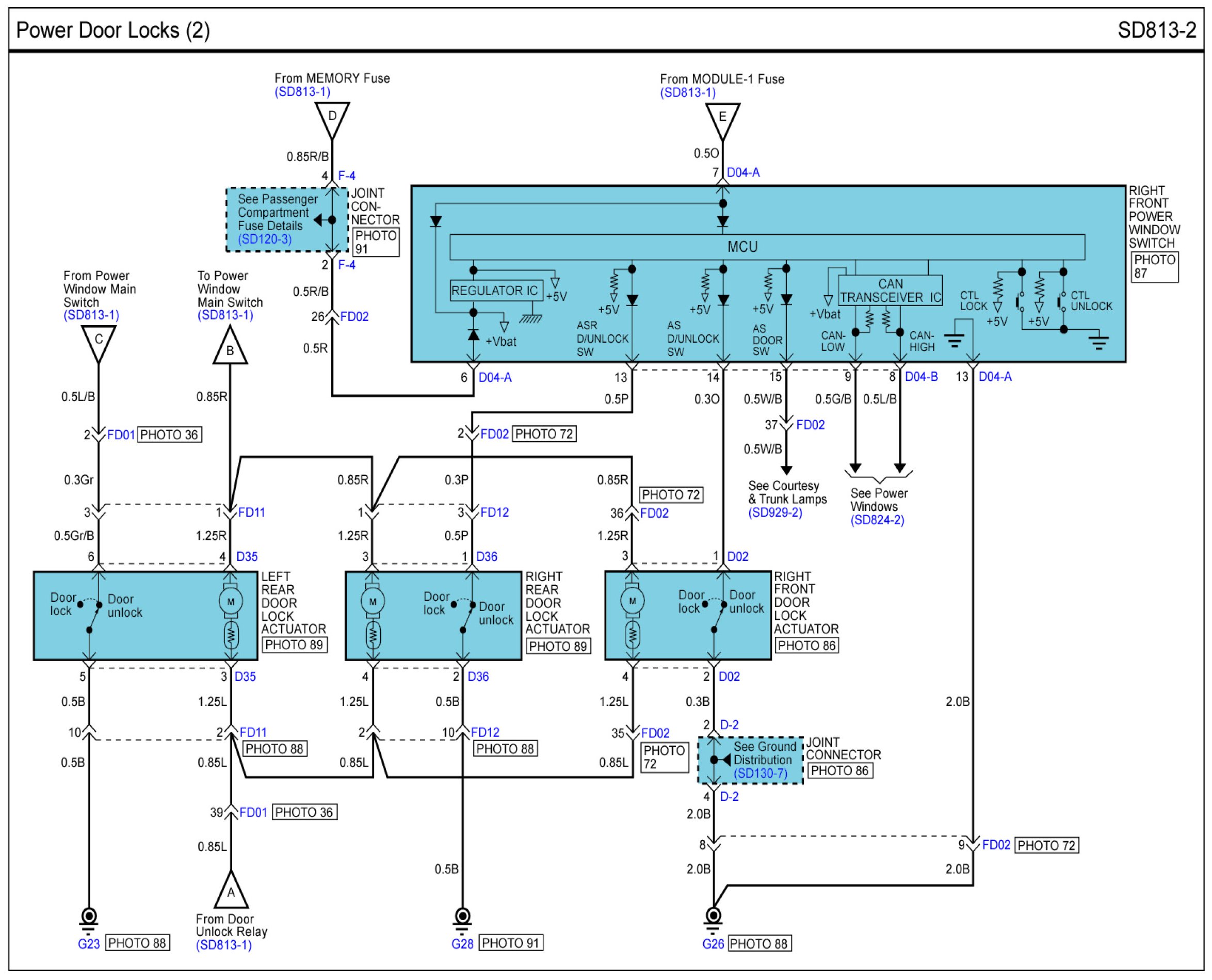The image size is (1212, 980).
Task: Open SD120-3 fuse details link
Action: click(x=264, y=239)
